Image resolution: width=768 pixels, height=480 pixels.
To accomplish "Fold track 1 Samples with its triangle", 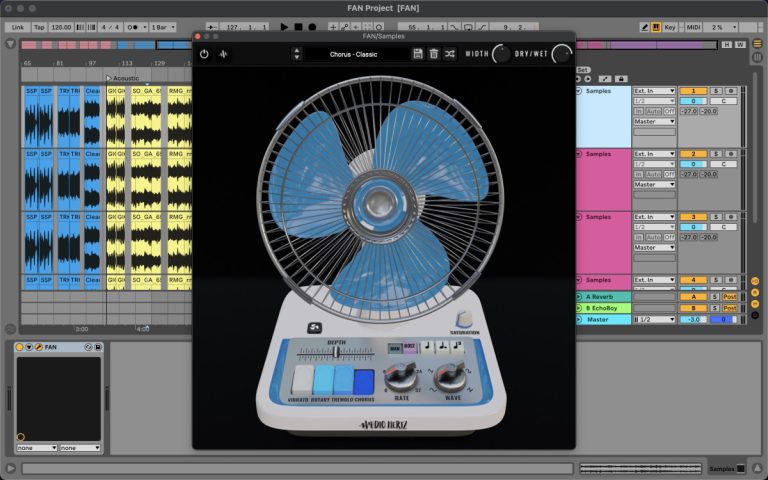I will [578, 91].
